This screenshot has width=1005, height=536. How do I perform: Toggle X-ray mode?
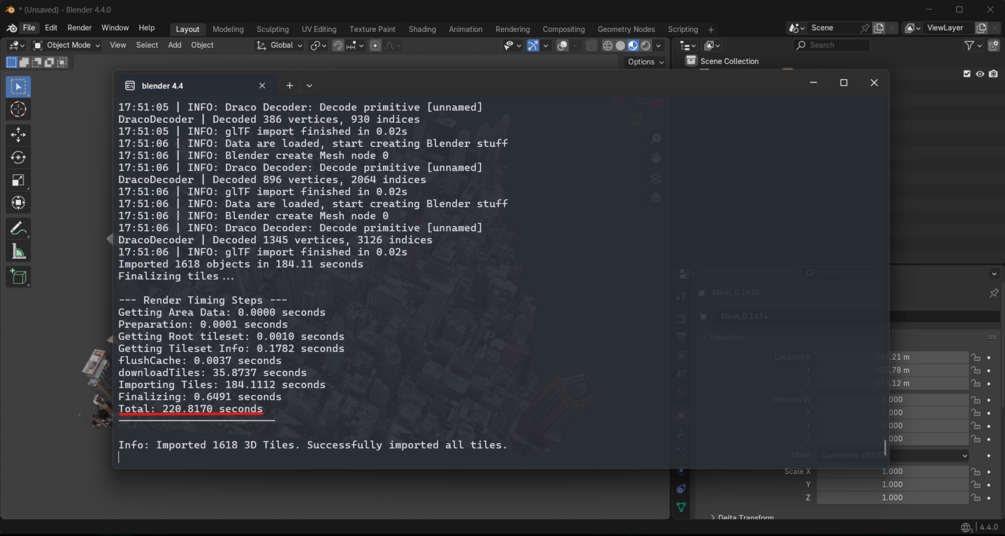591,46
